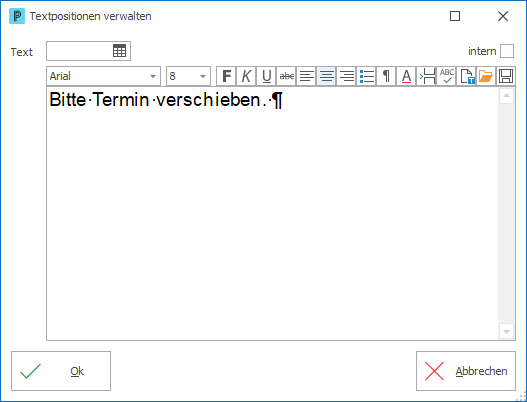The image size is (527, 402).
Task: Open file with the orange folder icon
Action: pos(486,76)
